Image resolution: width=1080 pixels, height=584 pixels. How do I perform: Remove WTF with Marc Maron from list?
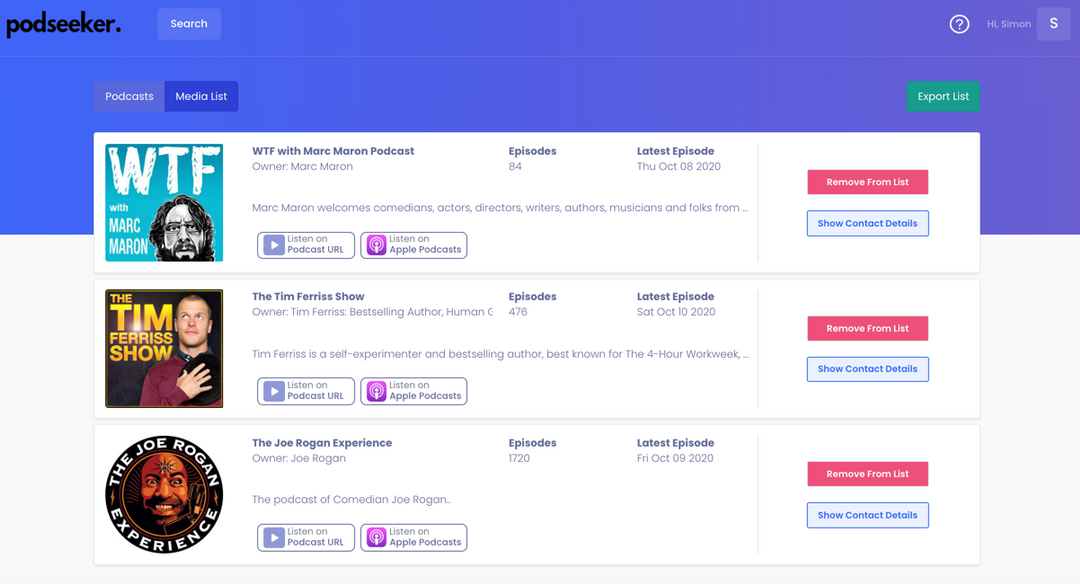867,182
